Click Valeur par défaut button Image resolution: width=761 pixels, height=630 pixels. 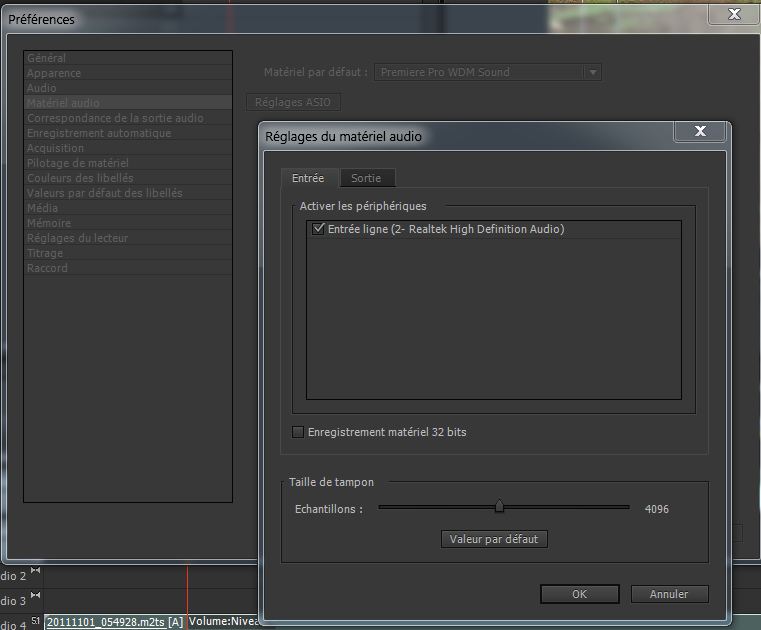point(494,539)
